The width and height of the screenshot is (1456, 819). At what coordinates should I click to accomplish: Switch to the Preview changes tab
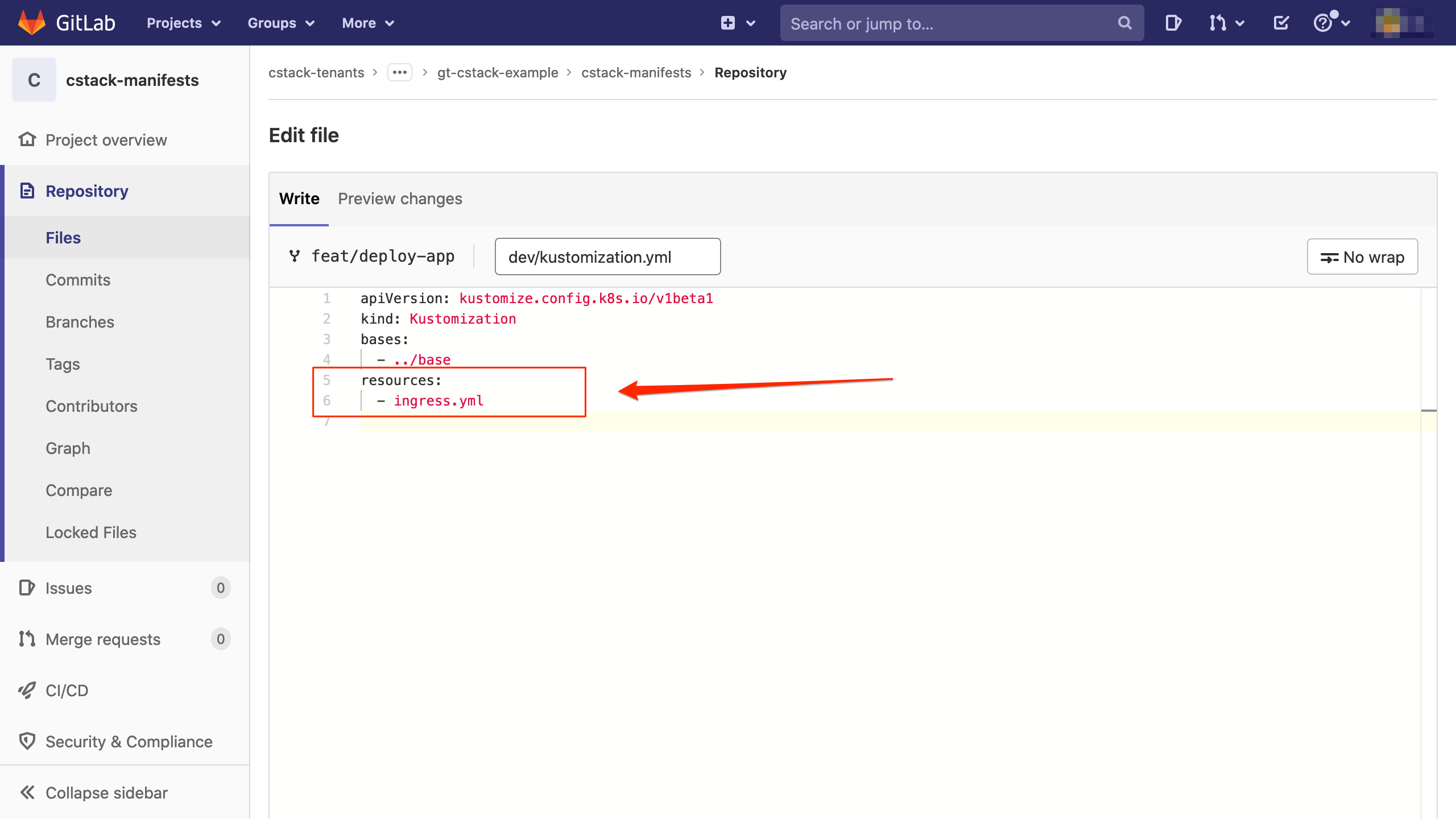pos(400,198)
